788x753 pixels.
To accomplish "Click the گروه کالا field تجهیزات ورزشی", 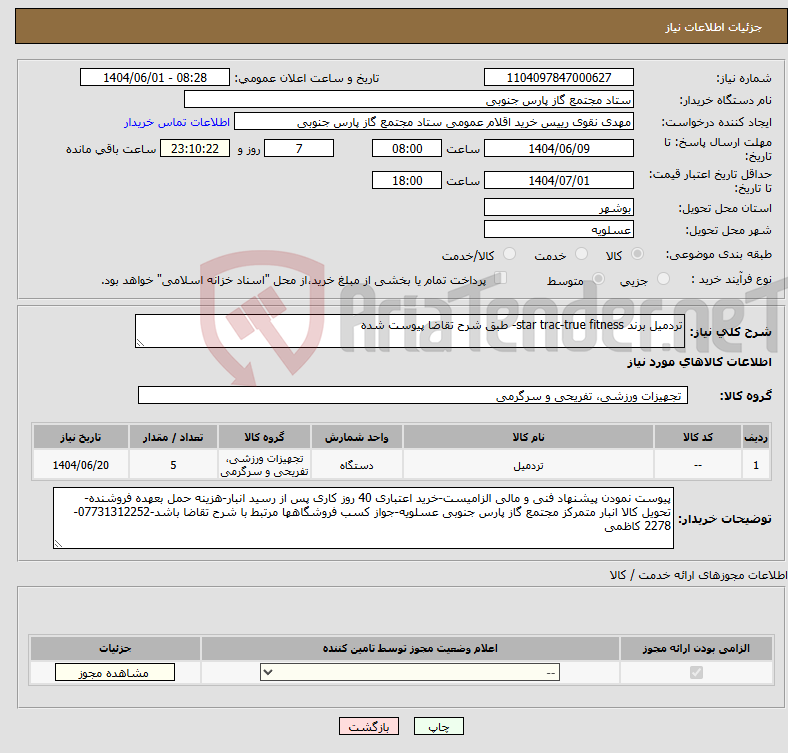I will pos(413,395).
